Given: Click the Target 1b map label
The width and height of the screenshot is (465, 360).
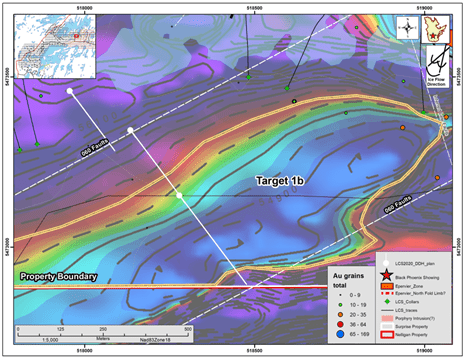Looking at the screenshot, I should point(280,181).
